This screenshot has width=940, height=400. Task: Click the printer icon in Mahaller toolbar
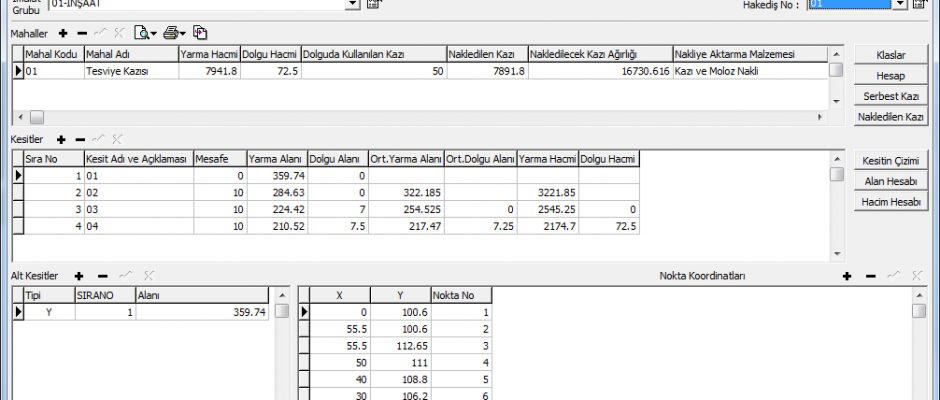tap(171, 33)
